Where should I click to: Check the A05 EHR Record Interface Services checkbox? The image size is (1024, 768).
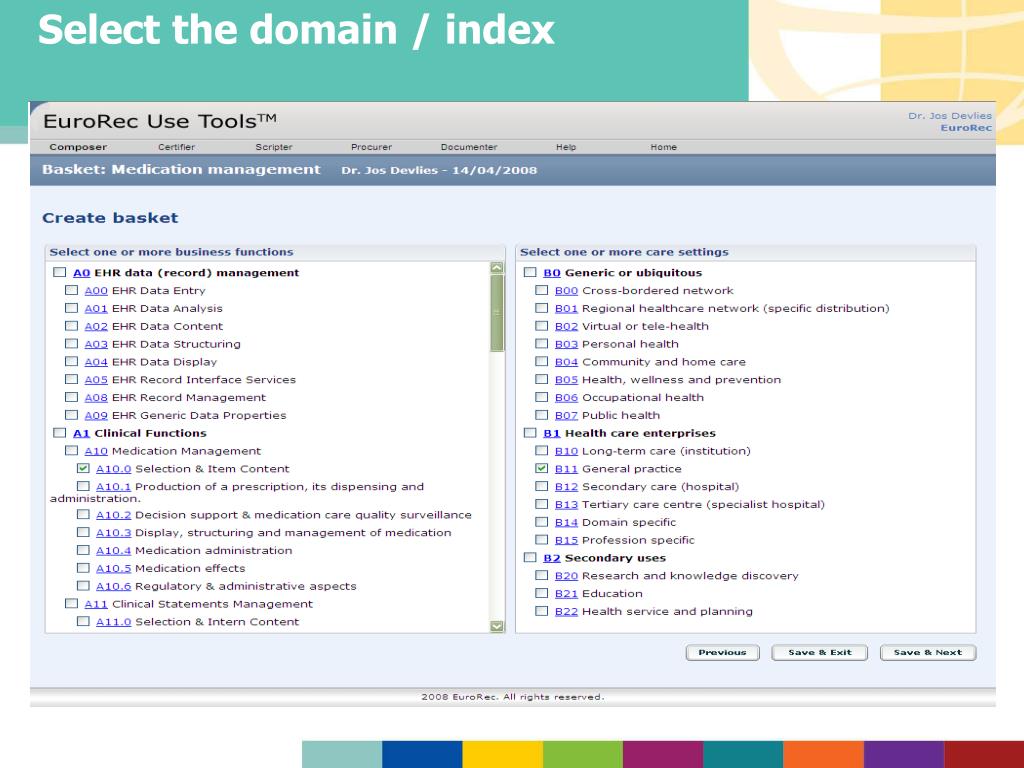coord(71,379)
